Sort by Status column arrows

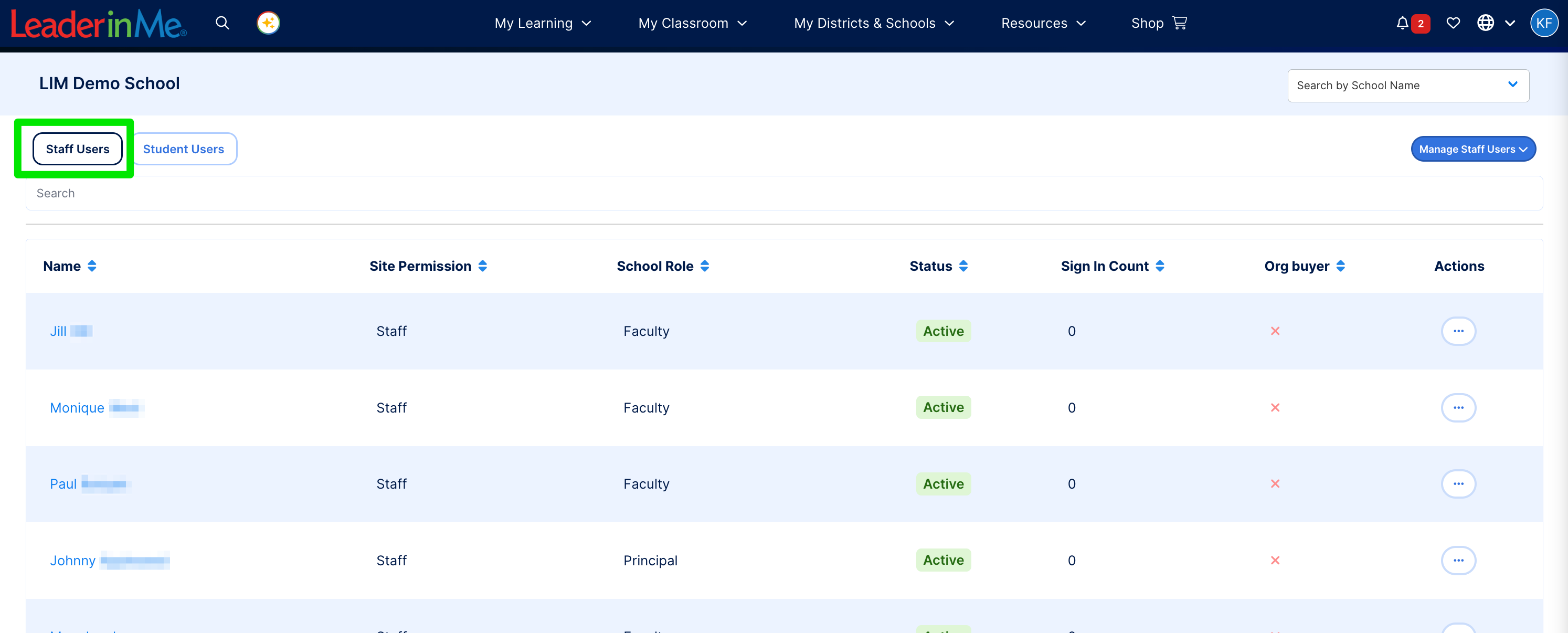click(963, 266)
